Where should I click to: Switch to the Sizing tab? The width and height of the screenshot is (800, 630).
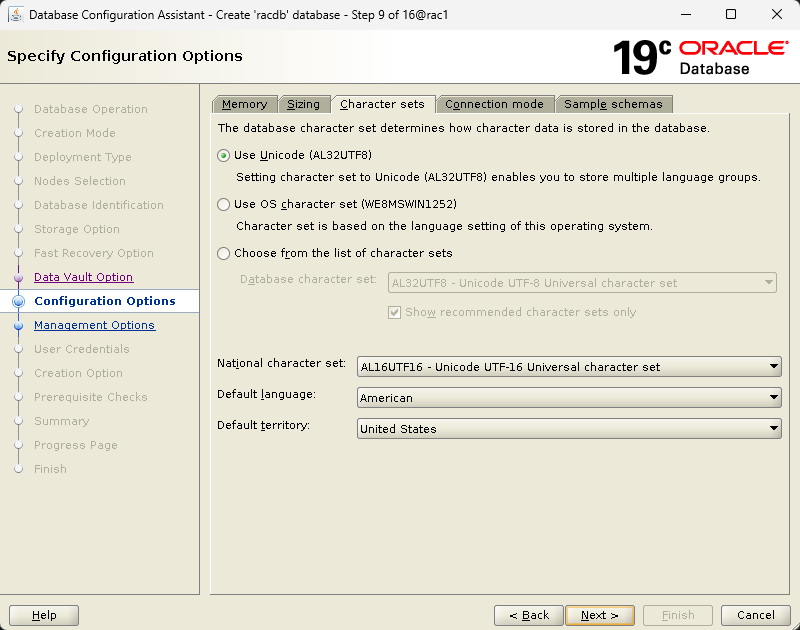coord(304,104)
